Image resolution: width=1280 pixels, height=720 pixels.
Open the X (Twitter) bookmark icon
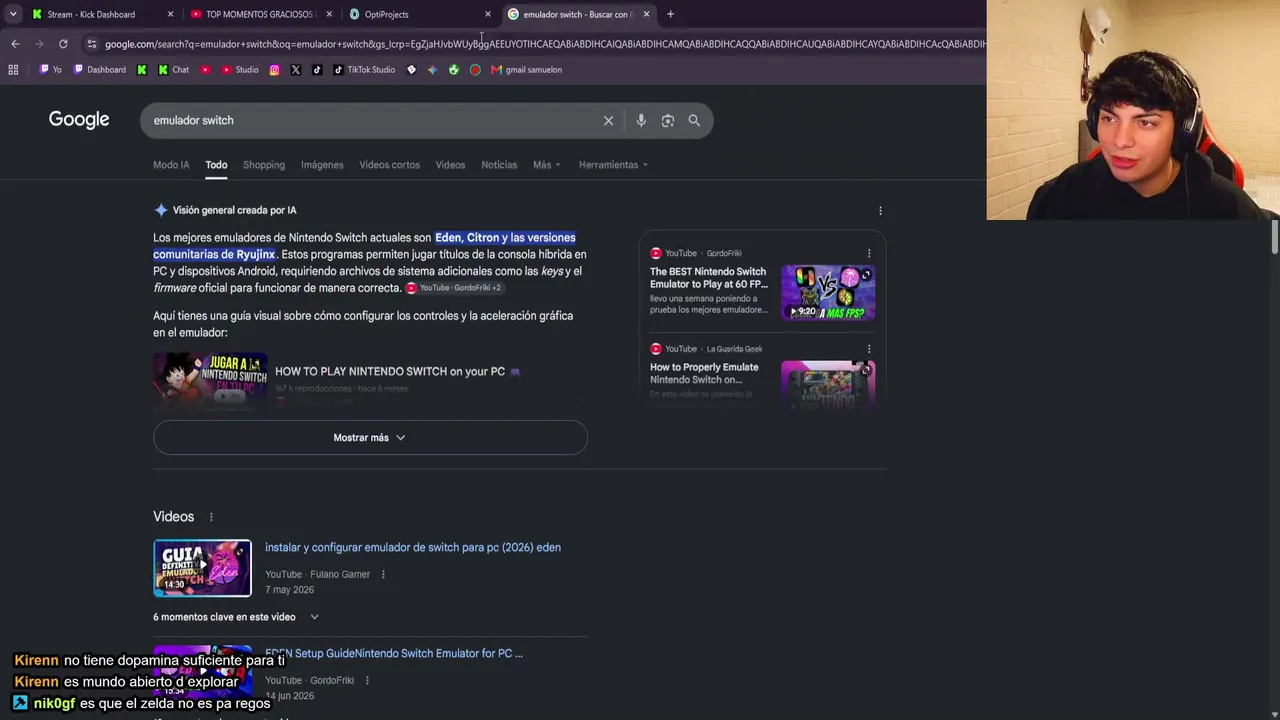(296, 70)
